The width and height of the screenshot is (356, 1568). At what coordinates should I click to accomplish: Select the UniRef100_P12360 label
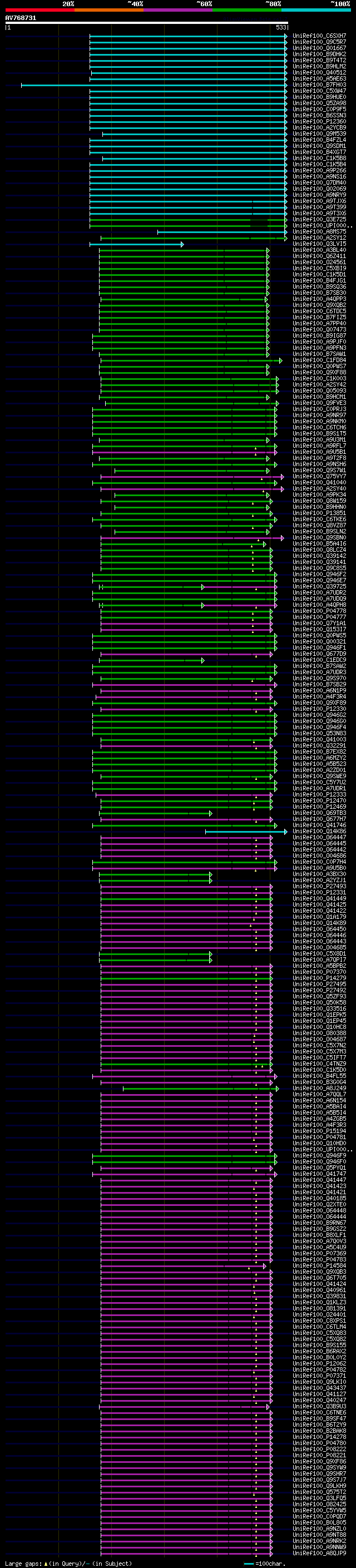tap(319, 122)
